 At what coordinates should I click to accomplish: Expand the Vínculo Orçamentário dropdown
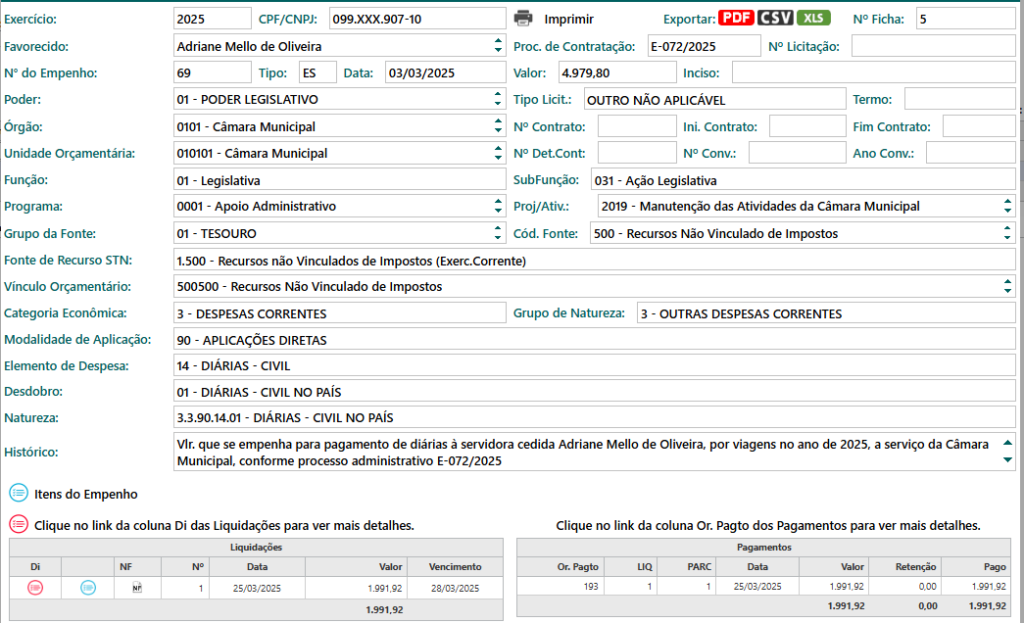1008,287
